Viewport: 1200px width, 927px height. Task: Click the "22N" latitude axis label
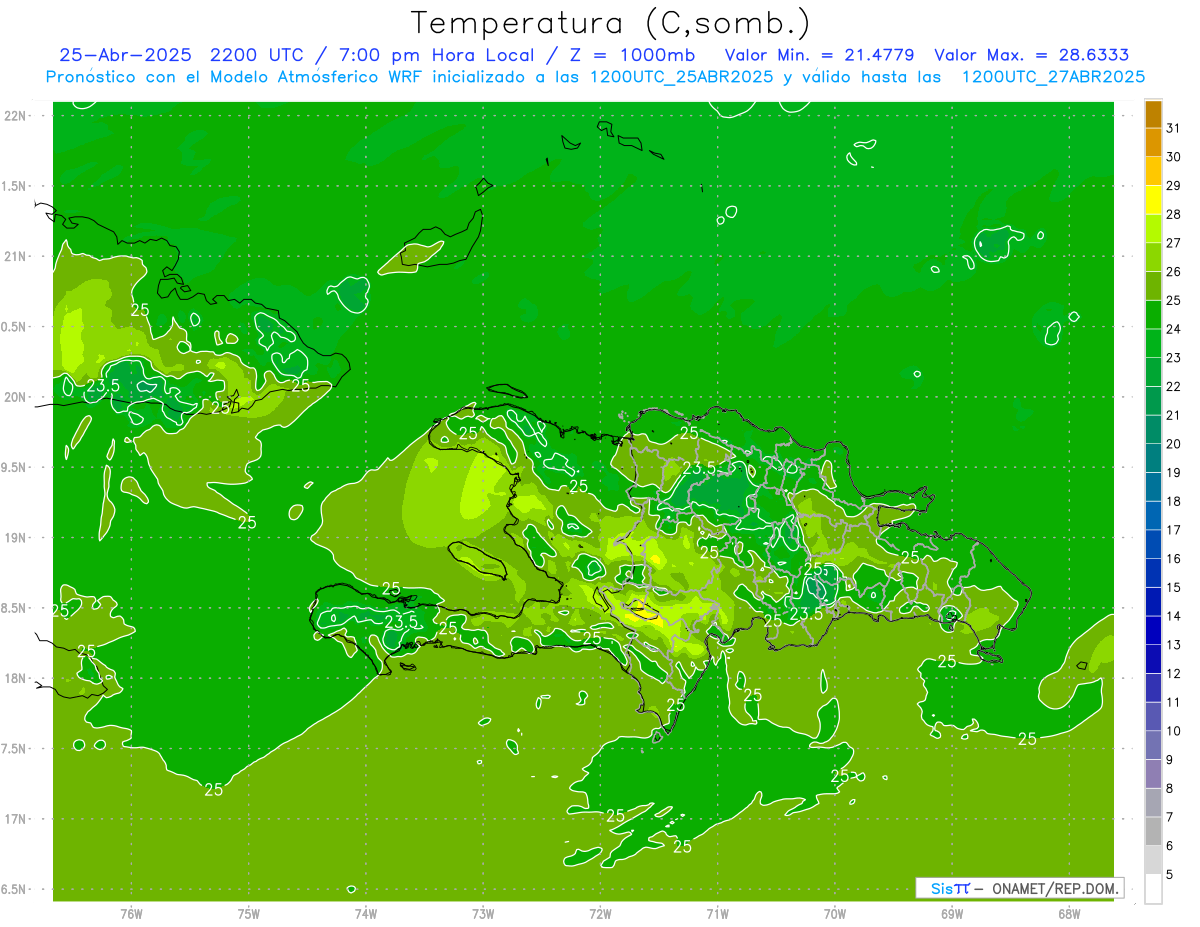pos(16,116)
